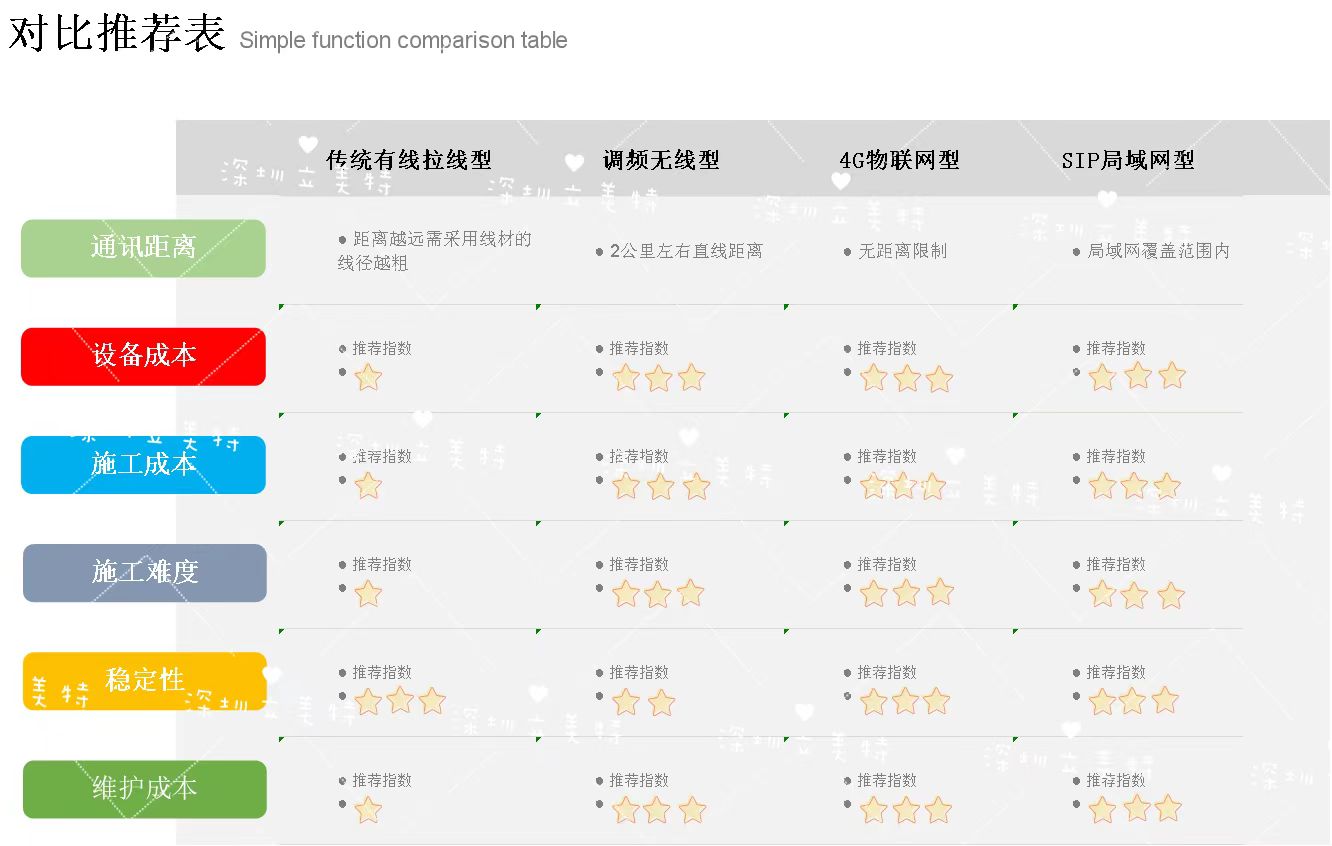The height and width of the screenshot is (846, 1332).
Task: Click 推荐指数 in 设备成本 row under 4G物联网型
Action: [887, 348]
